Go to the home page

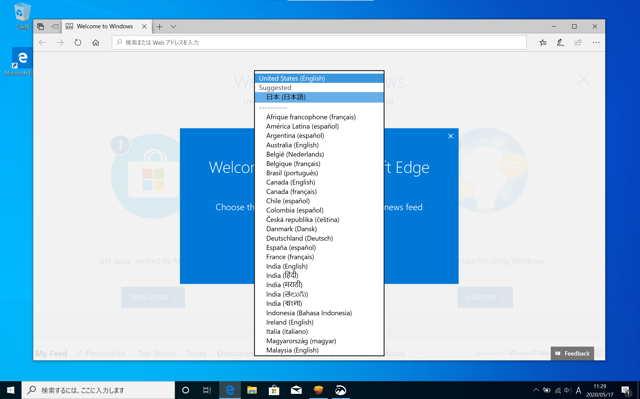(96, 42)
